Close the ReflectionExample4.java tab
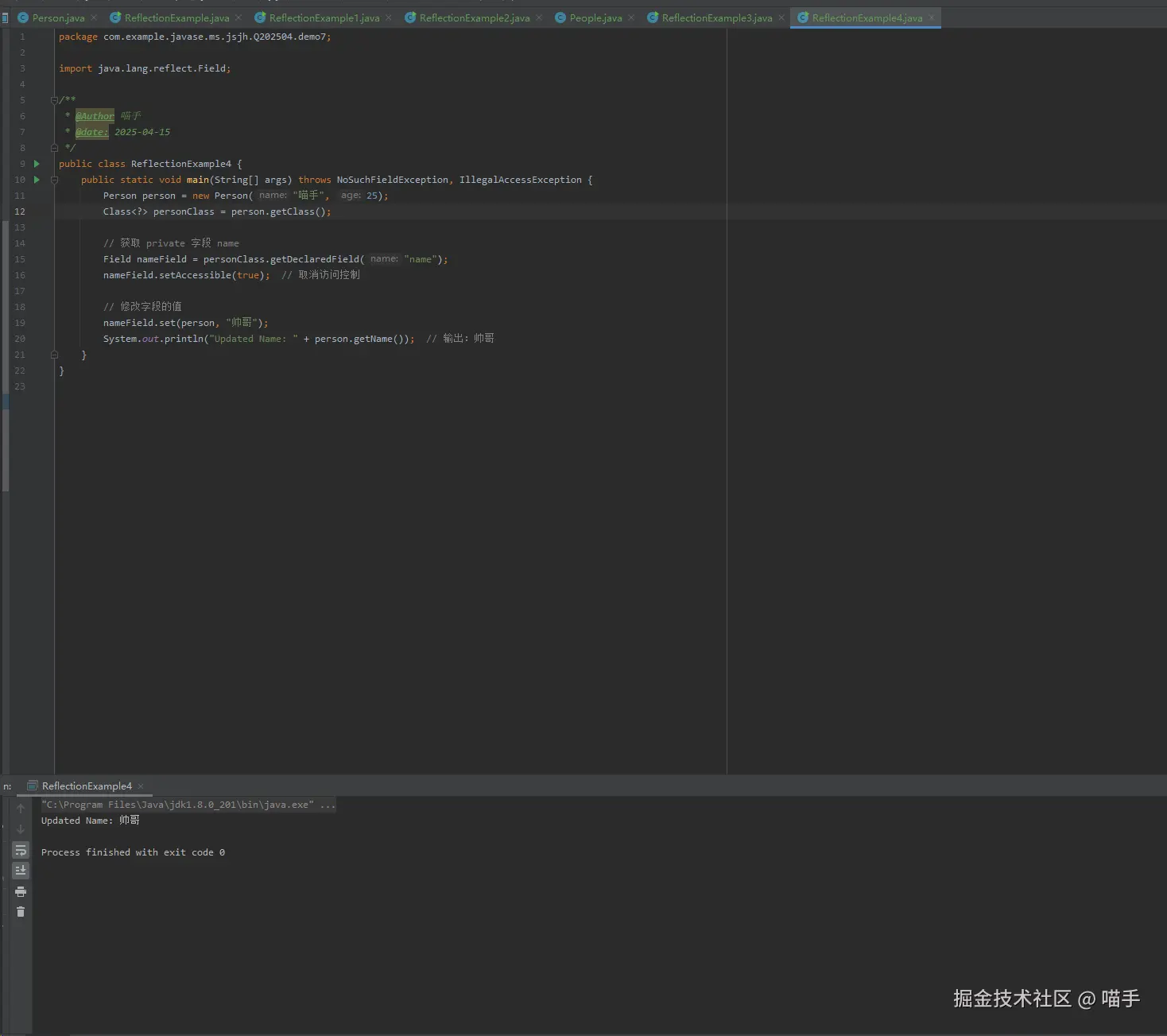 pyautogui.click(x=932, y=17)
